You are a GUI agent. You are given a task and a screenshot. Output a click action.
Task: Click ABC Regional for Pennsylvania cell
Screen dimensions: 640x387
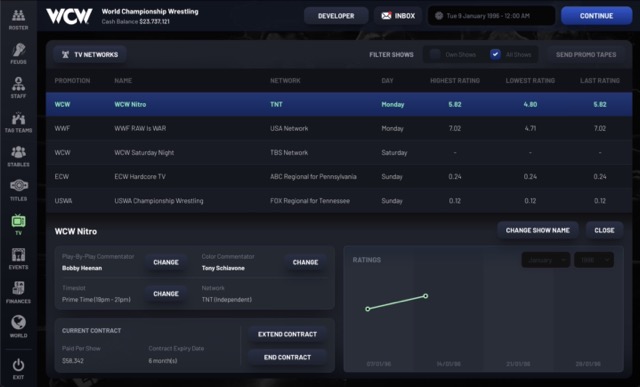pos(313,176)
